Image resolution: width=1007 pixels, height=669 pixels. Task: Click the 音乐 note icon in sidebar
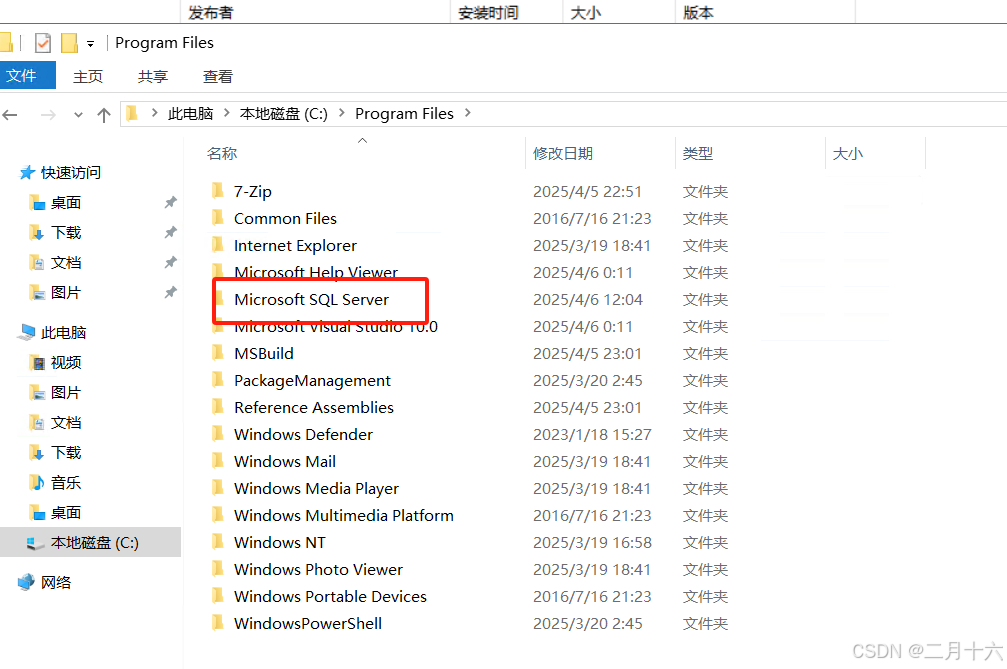click(38, 483)
